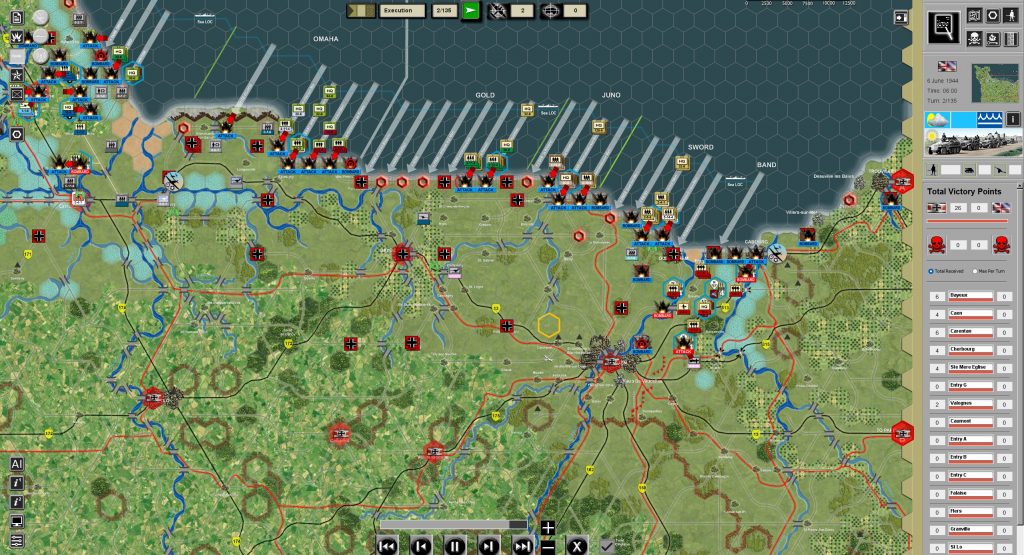Pause the turn replay playback

tap(454, 546)
